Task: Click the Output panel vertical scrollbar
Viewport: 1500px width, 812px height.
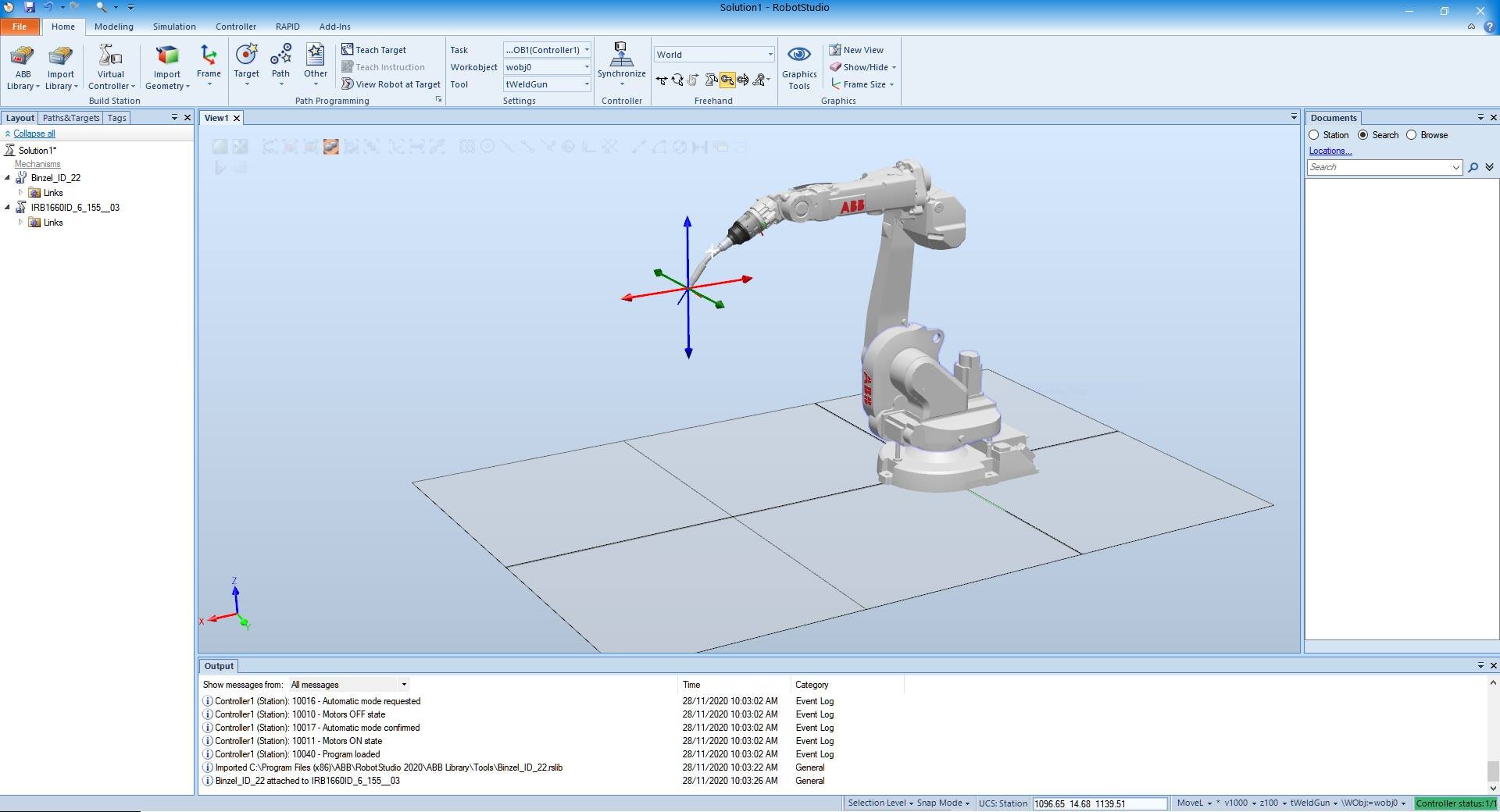Action: click(x=1493, y=735)
